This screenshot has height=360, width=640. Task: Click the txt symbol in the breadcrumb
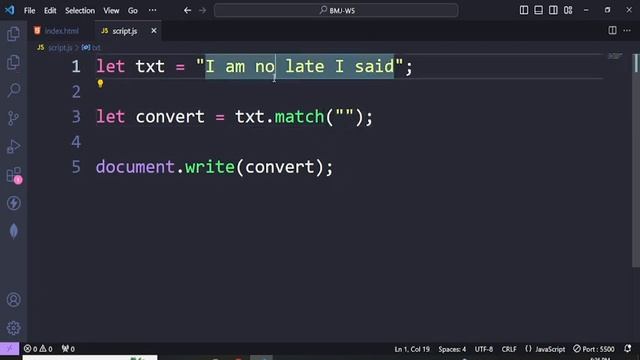coord(96,48)
